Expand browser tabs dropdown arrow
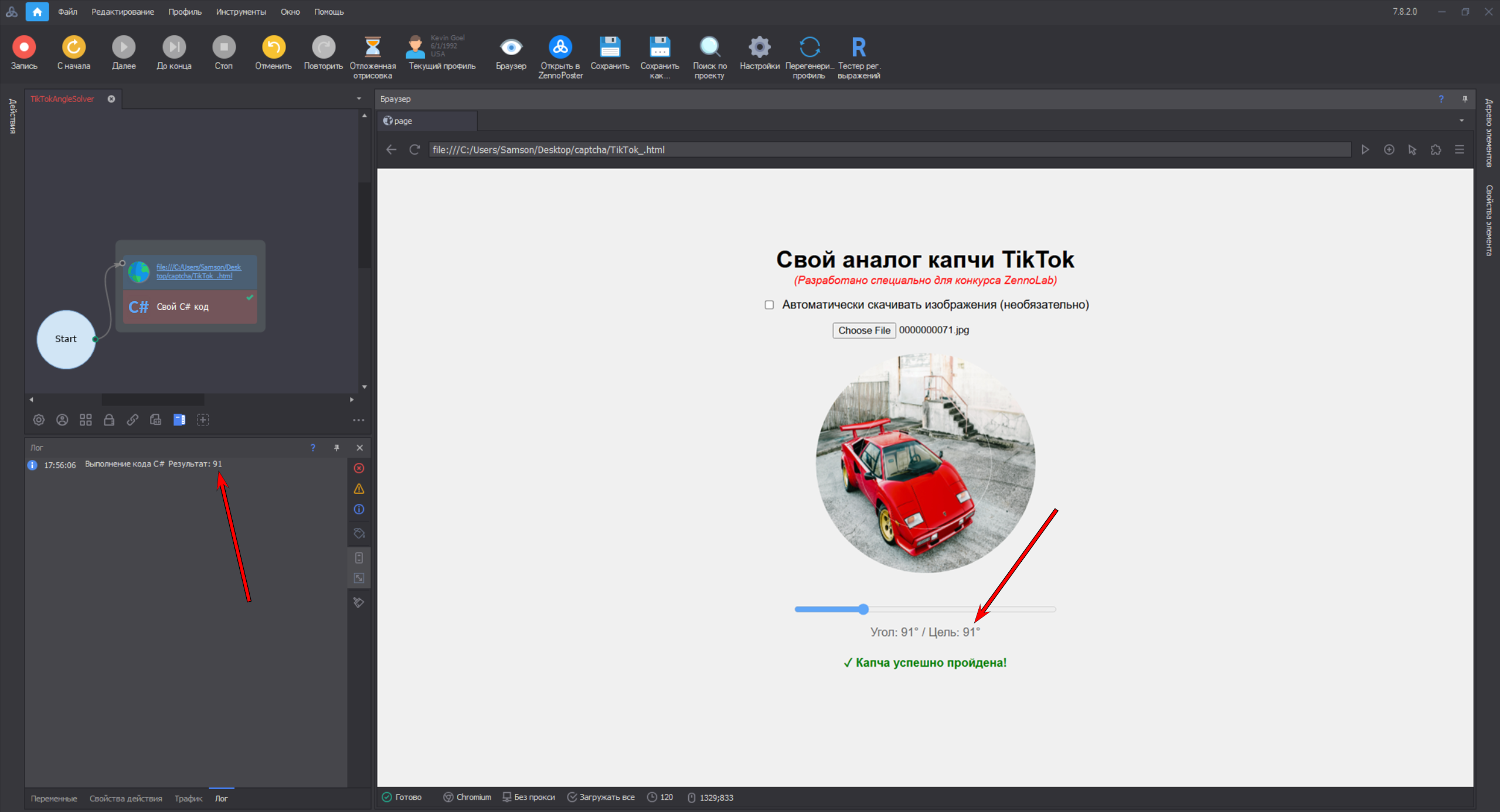The height and width of the screenshot is (812, 1500). click(x=1461, y=121)
